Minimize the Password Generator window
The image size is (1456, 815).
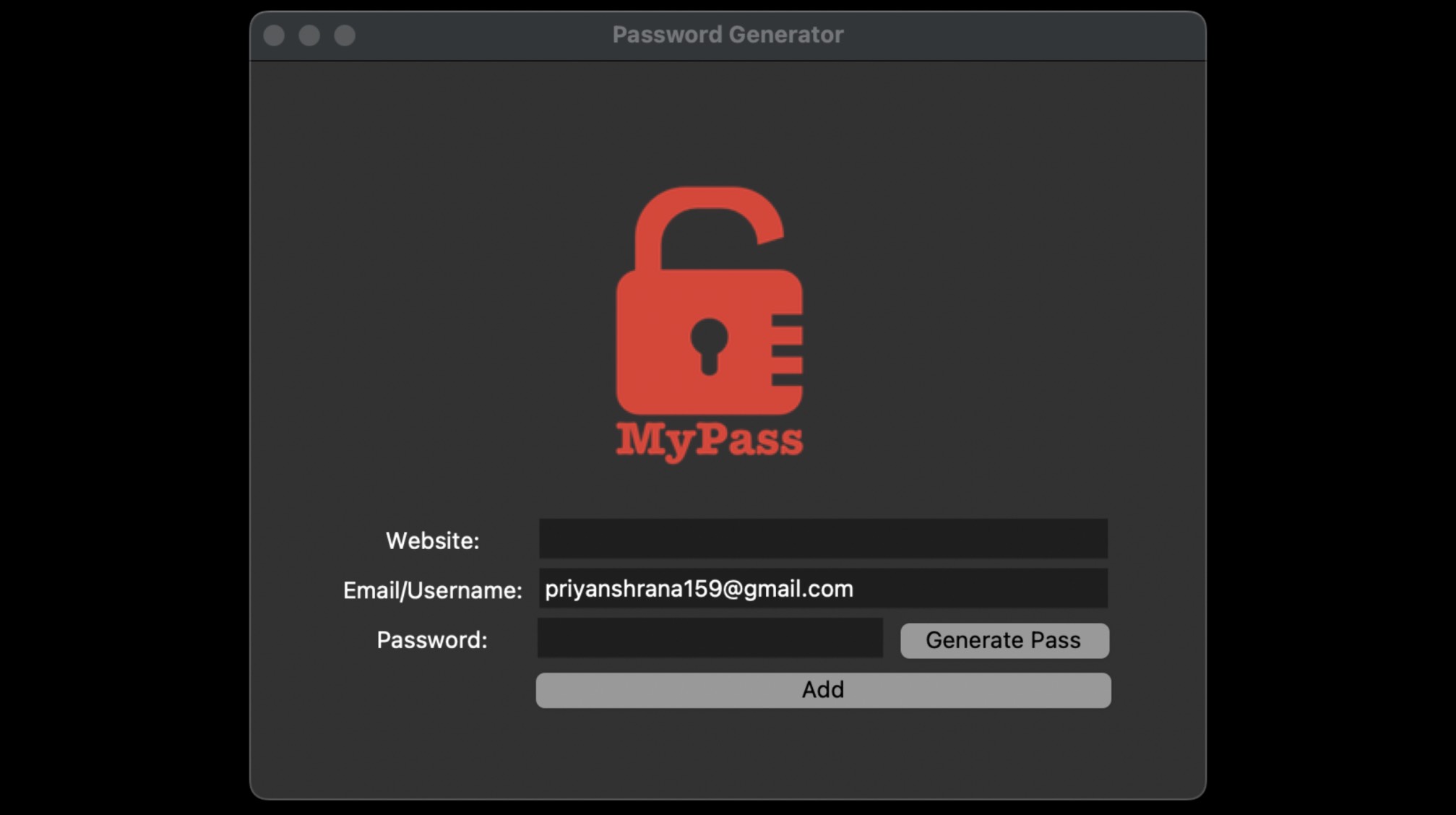coord(309,35)
